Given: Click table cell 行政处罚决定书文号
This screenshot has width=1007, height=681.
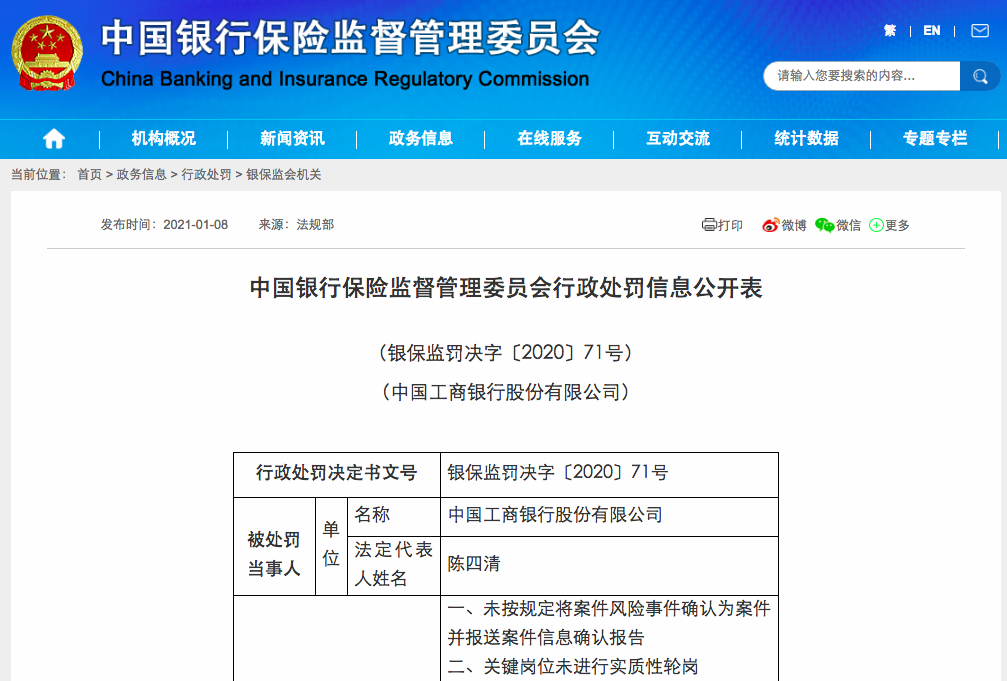Looking at the screenshot, I should [x=337, y=473].
